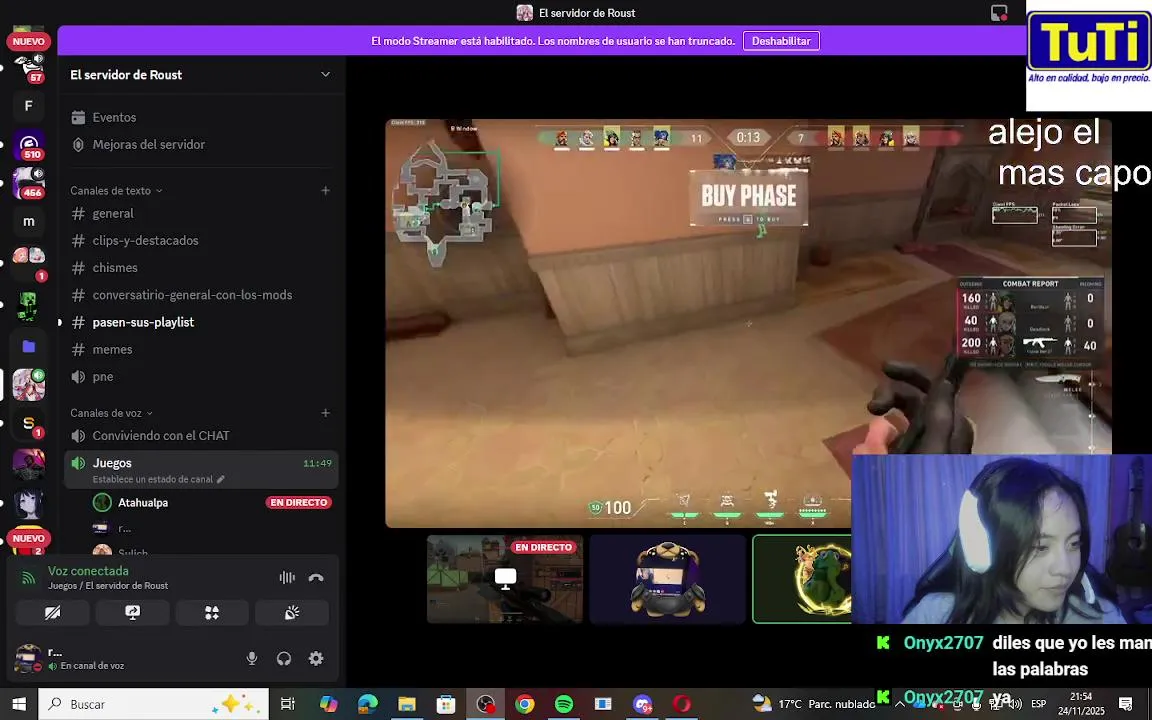This screenshot has width=1152, height=720.
Task: Open Microsoft Store from taskbar
Action: tap(446, 704)
